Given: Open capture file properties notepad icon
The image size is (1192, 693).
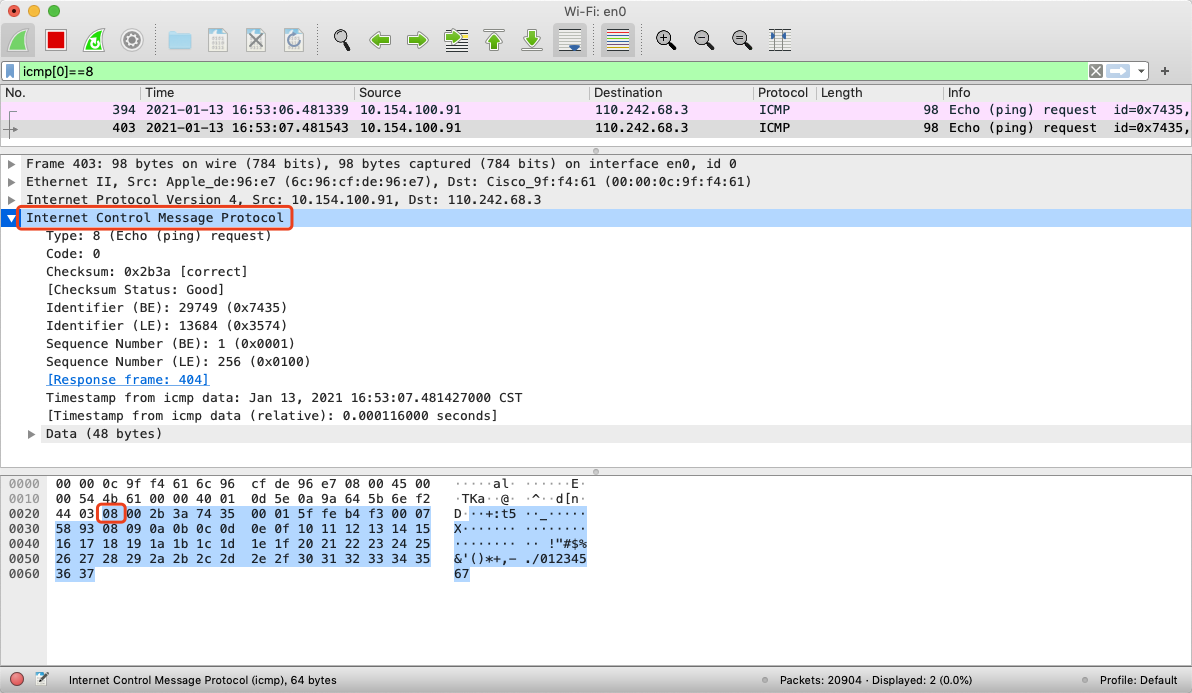Looking at the screenshot, I should [42, 679].
